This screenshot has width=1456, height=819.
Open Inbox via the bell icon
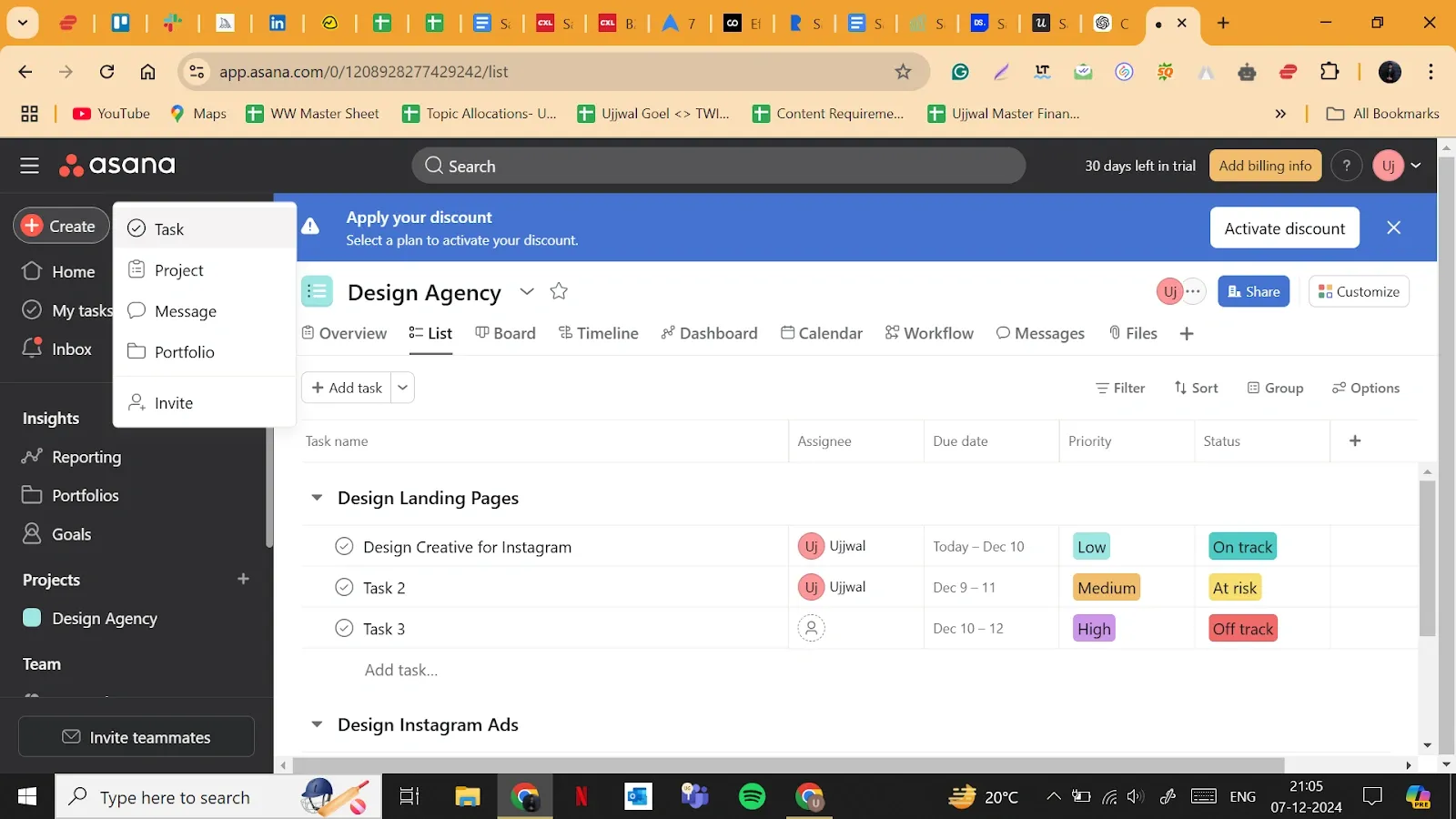point(33,349)
